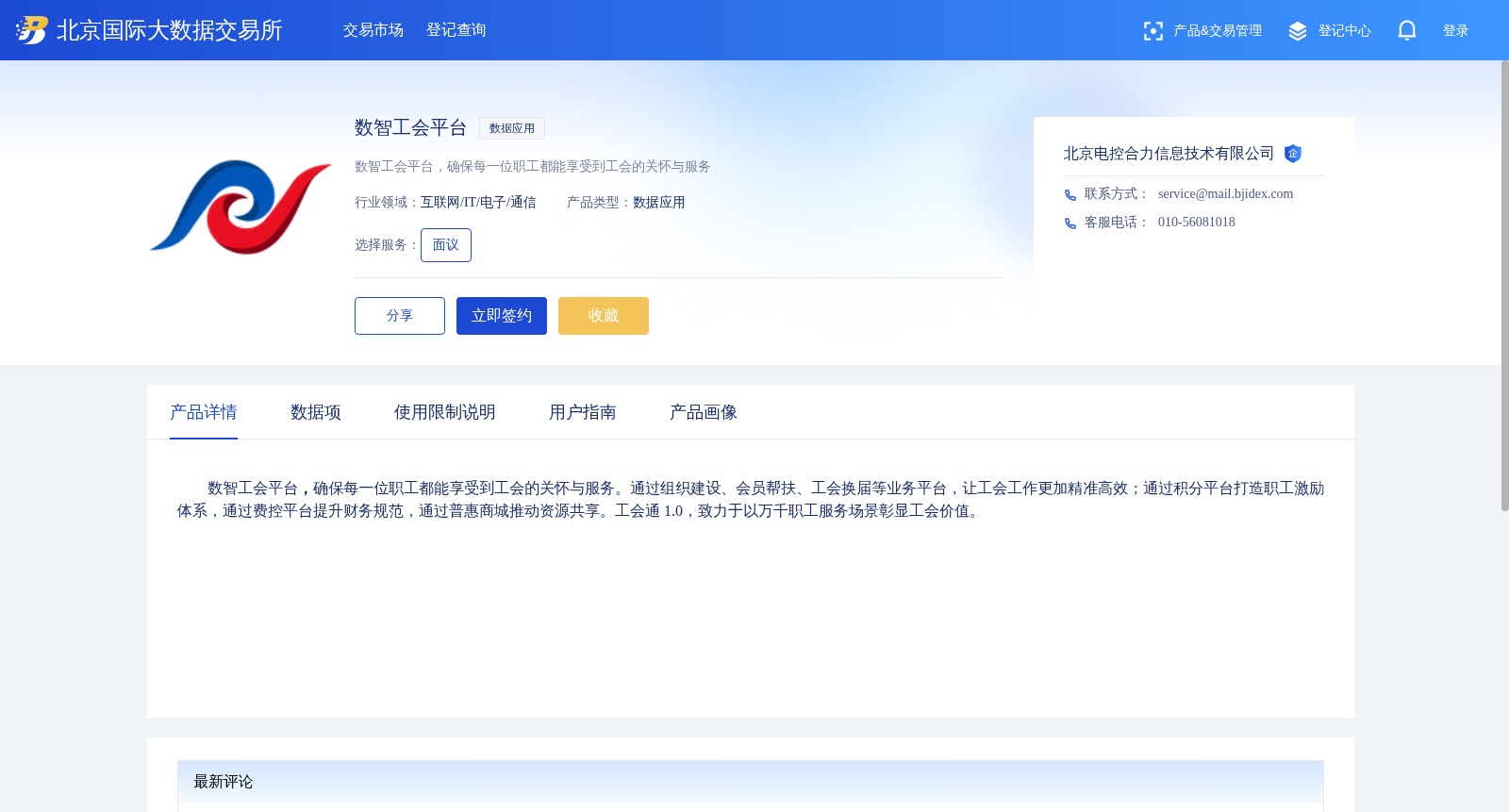This screenshot has width=1509, height=812.
Task: Click industry value 互联网/IT/电子/通信
Action: (478, 203)
